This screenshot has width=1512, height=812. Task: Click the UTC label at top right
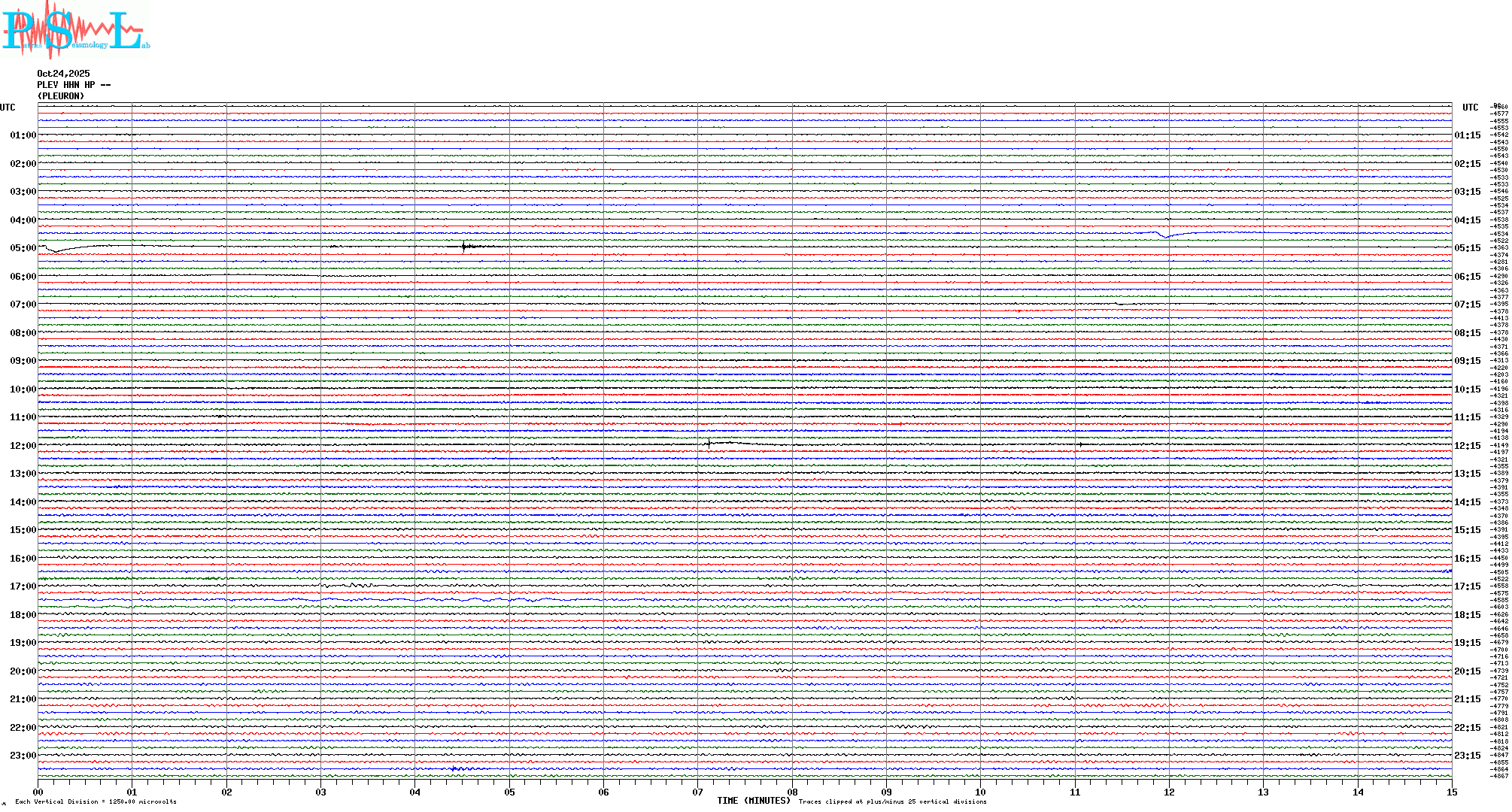(1470, 108)
